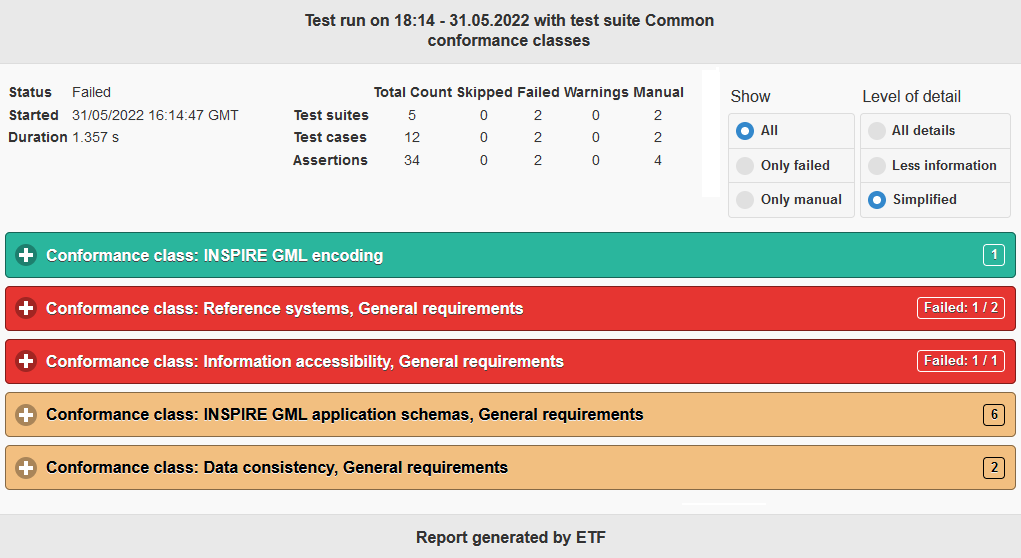Expand Reference systems, General requirements row

tap(510, 308)
